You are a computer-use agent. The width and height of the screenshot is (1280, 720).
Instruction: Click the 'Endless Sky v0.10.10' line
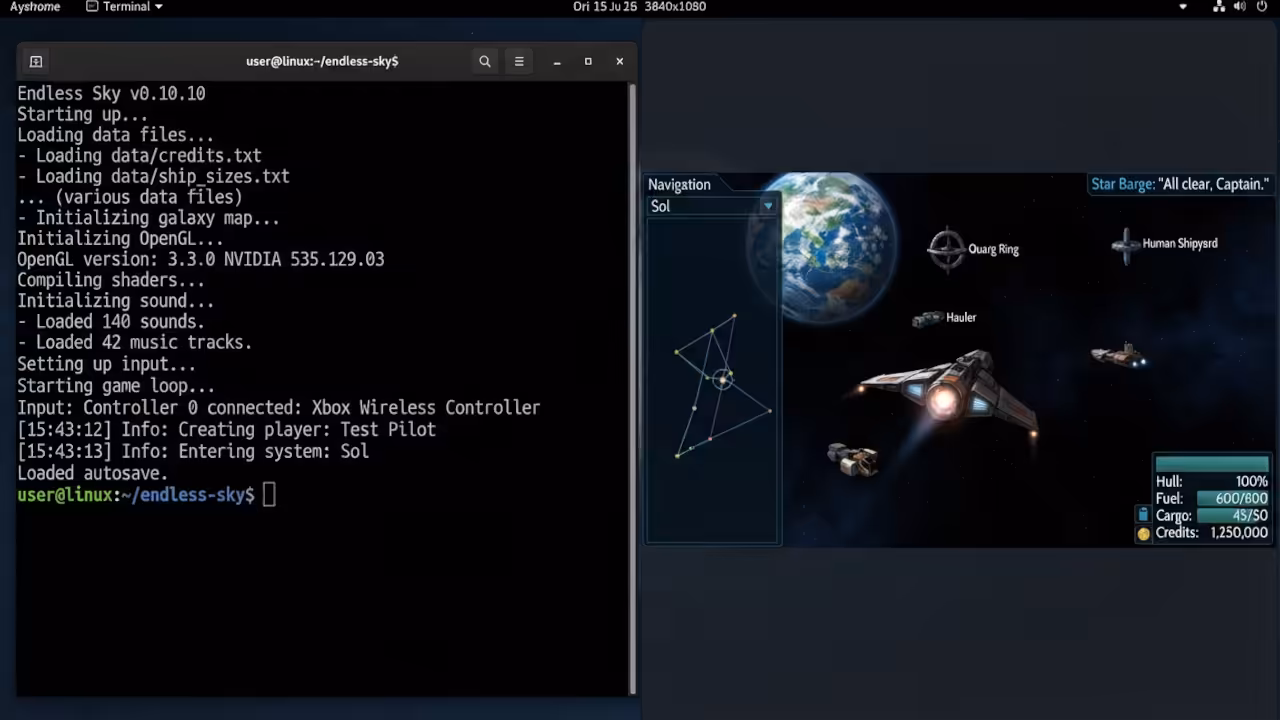point(111,93)
